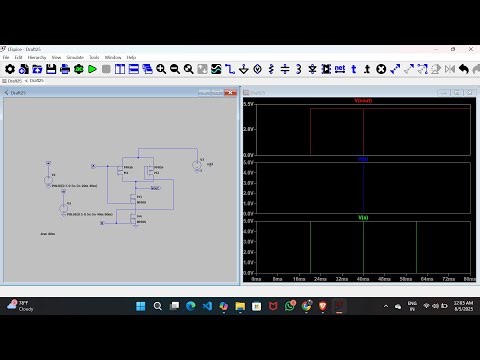Select the net label tool

pyautogui.click(x=340, y=69)
